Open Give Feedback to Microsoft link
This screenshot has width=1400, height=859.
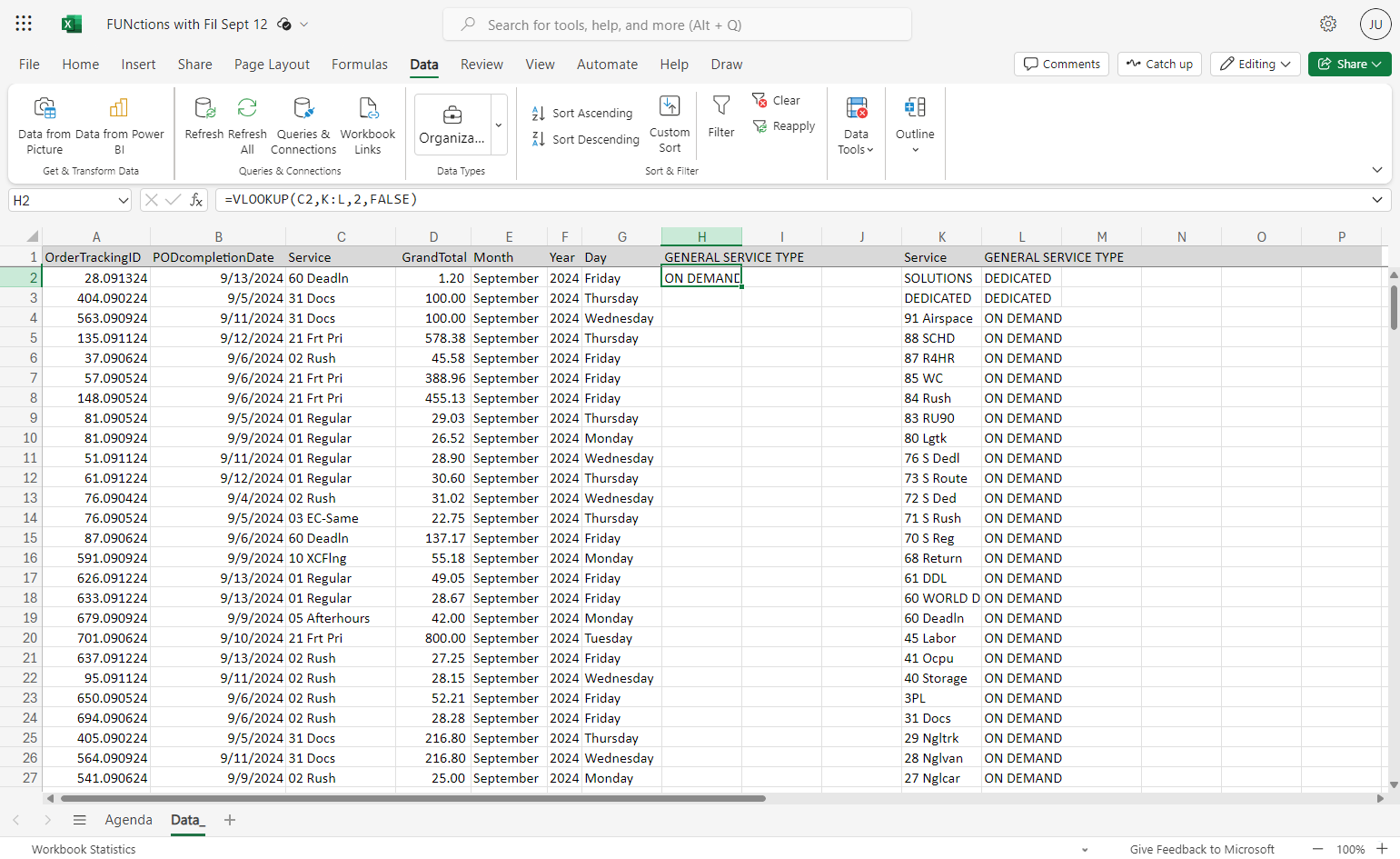tap(1202, 849)
